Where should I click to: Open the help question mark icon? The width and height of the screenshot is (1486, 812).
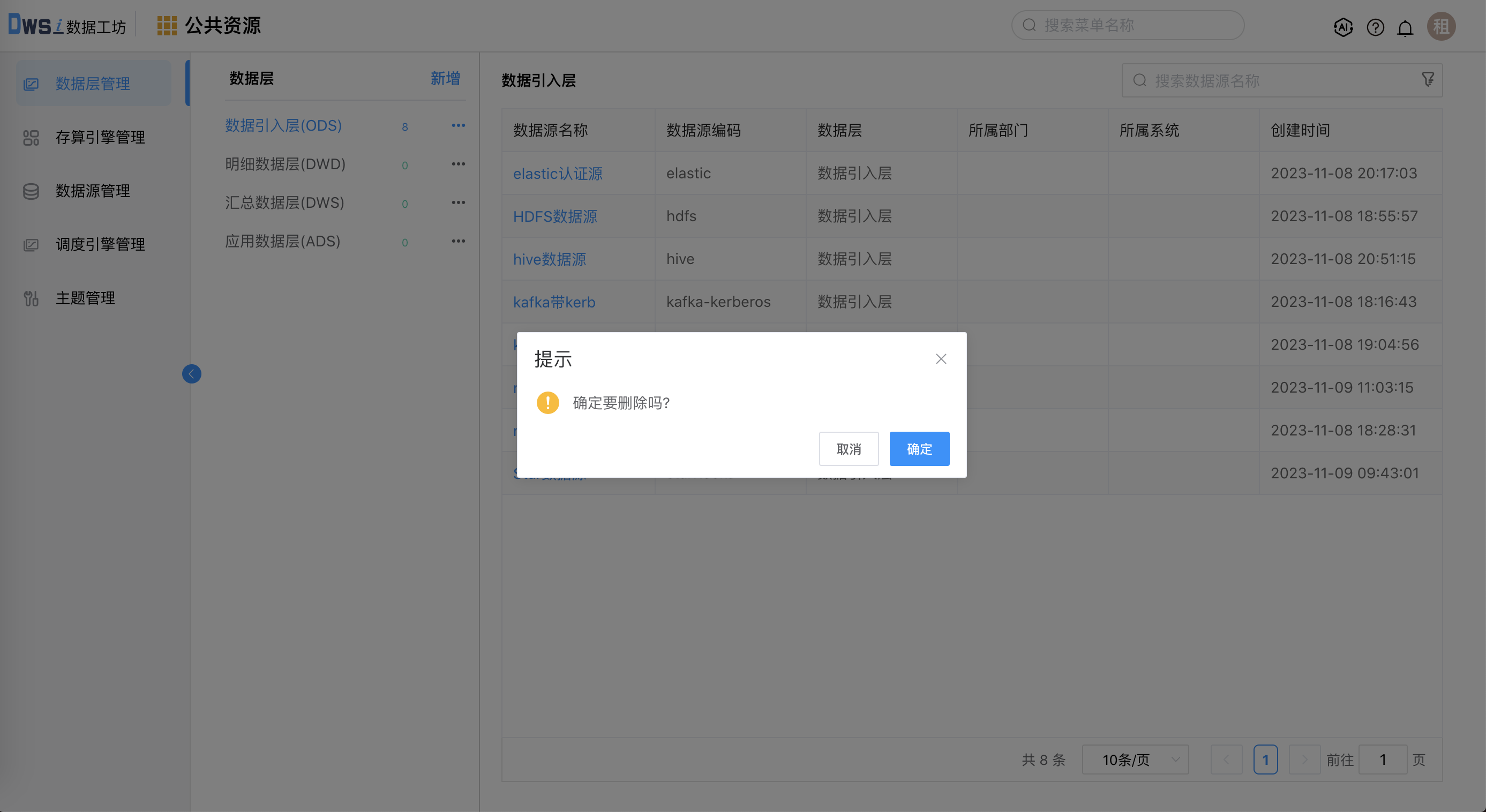[1375, 27]
